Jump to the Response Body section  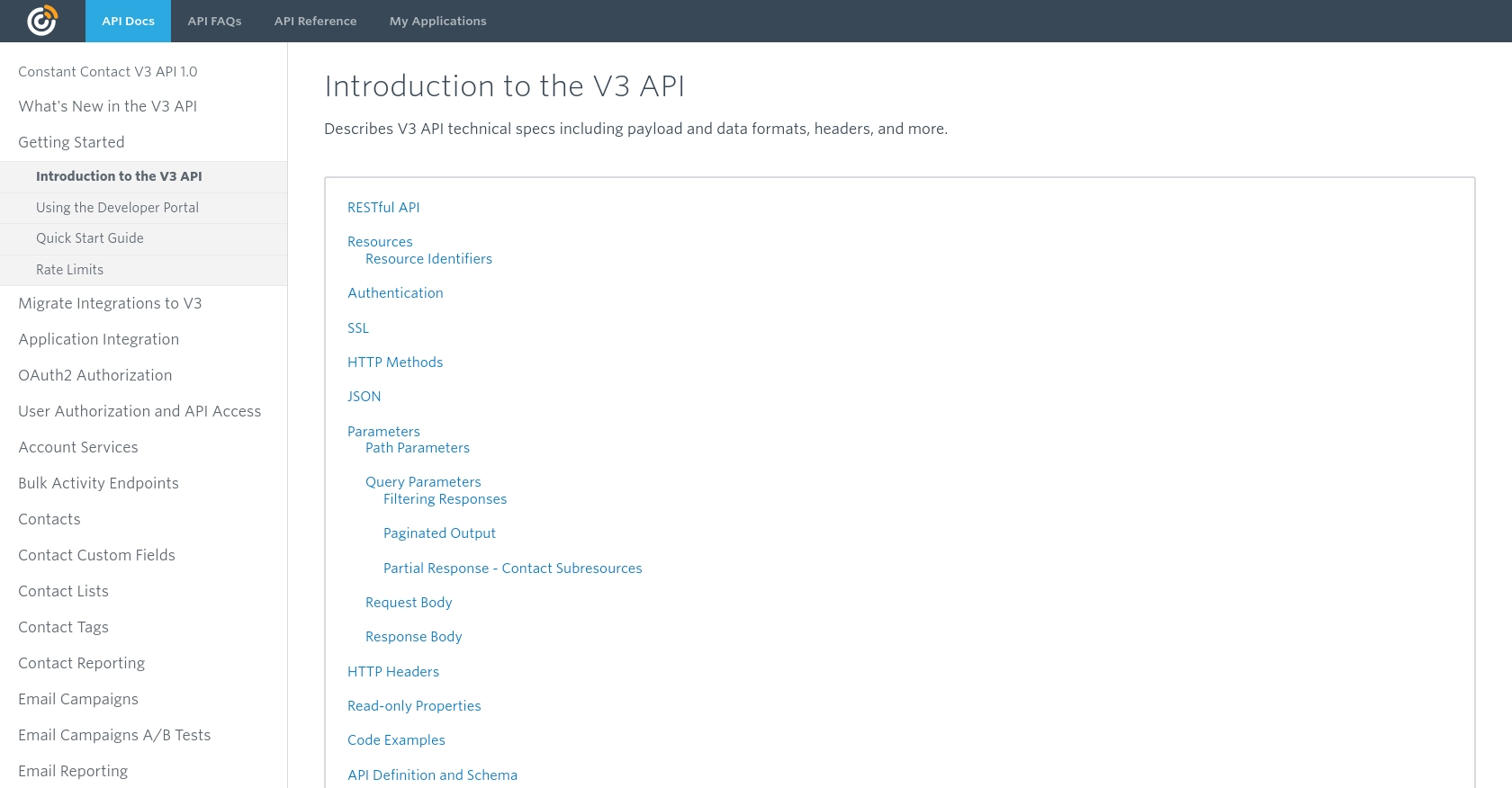413,637
